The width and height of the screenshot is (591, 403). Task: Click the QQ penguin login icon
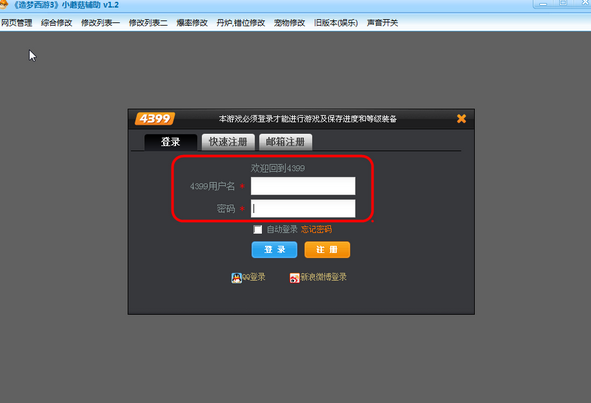[236, 278]
